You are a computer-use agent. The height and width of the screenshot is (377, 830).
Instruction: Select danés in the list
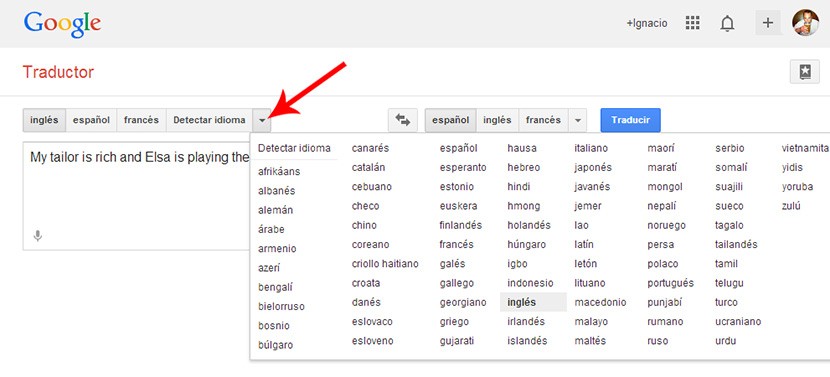[x=366, y=302]
